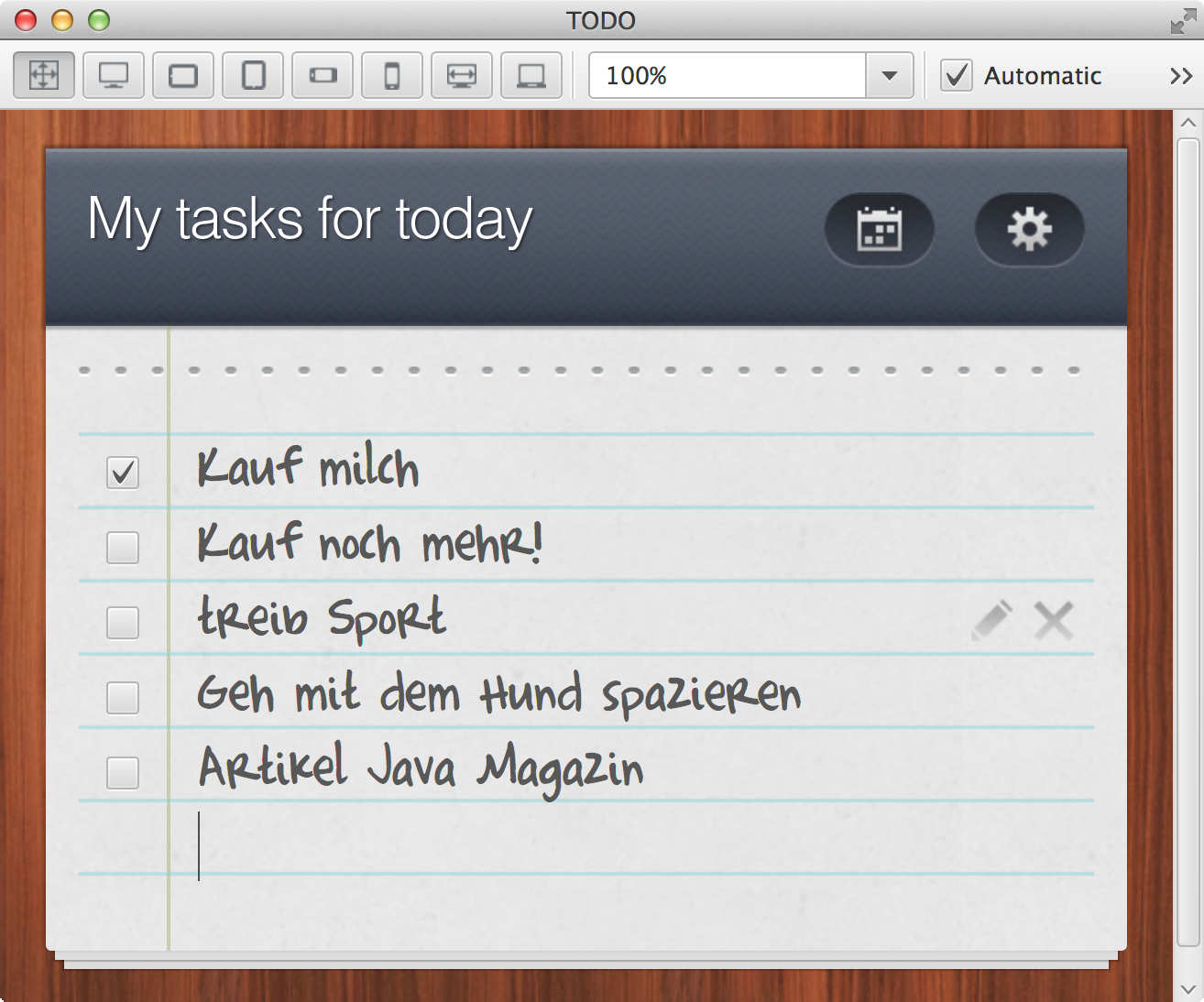Switch to landscape tablet preview
The width and height of the screenshot is (1204, 1002).
[x=183, y=75]
